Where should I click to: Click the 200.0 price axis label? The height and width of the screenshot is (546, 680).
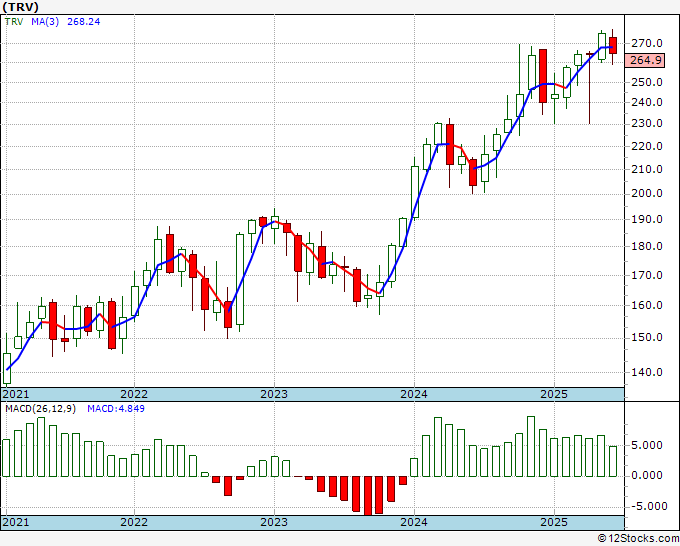[x=647, y=193]
